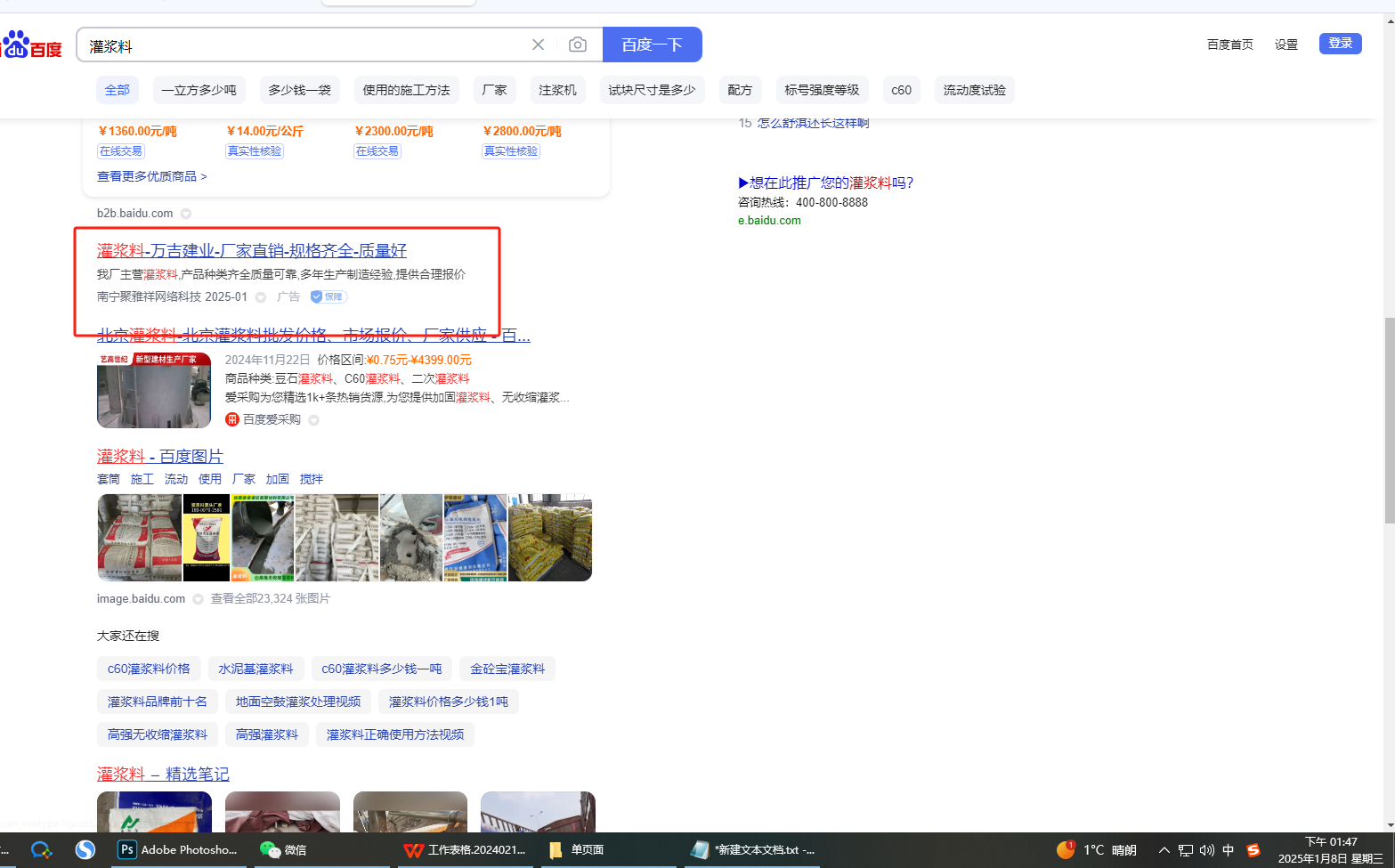This screenshot has height=868, width=1395.
Task: Click the Sogou input method tray icon
Action: (1253, 850)
